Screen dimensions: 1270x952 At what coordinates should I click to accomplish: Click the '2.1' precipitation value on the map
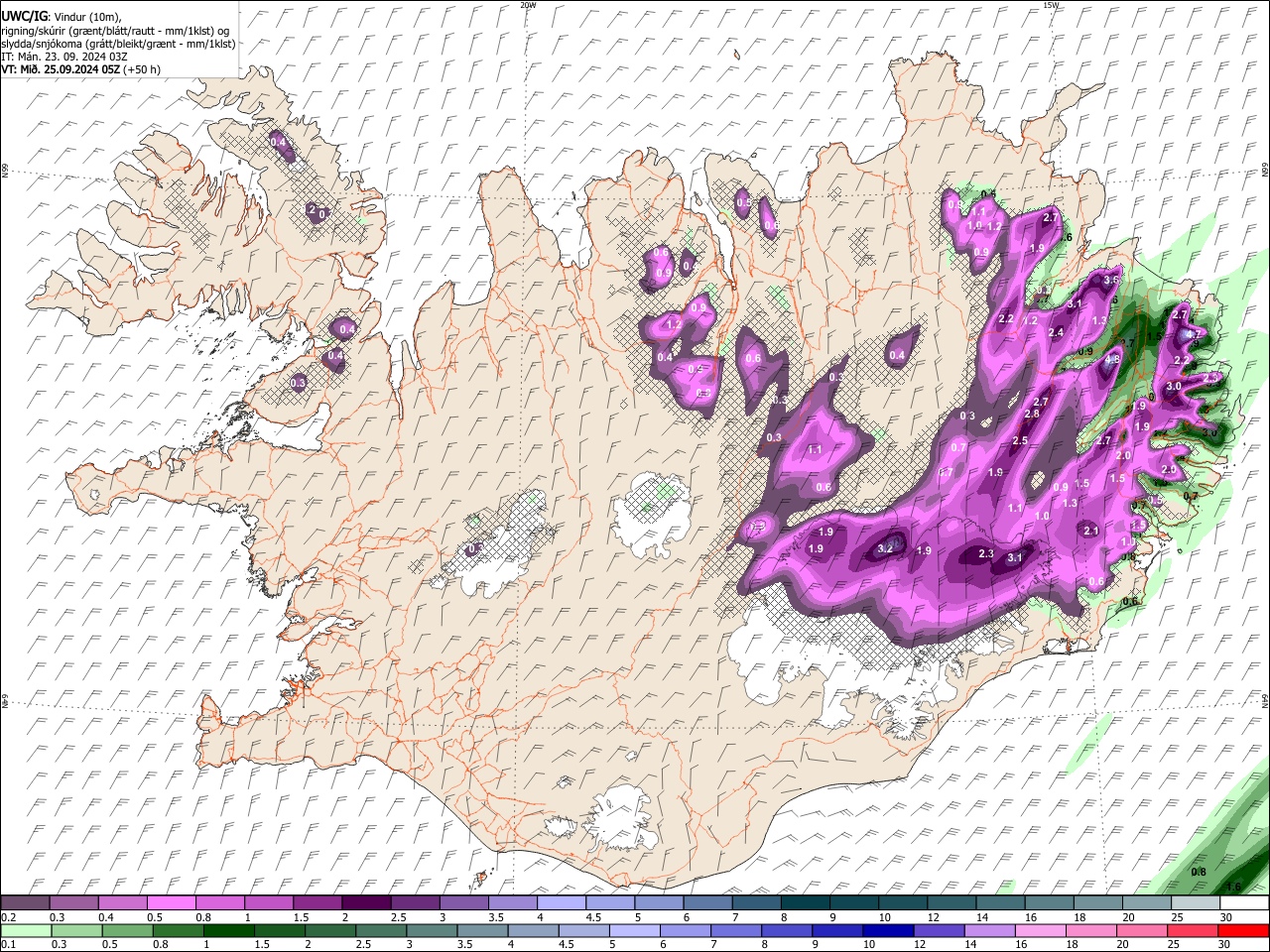click(1091, 532)
